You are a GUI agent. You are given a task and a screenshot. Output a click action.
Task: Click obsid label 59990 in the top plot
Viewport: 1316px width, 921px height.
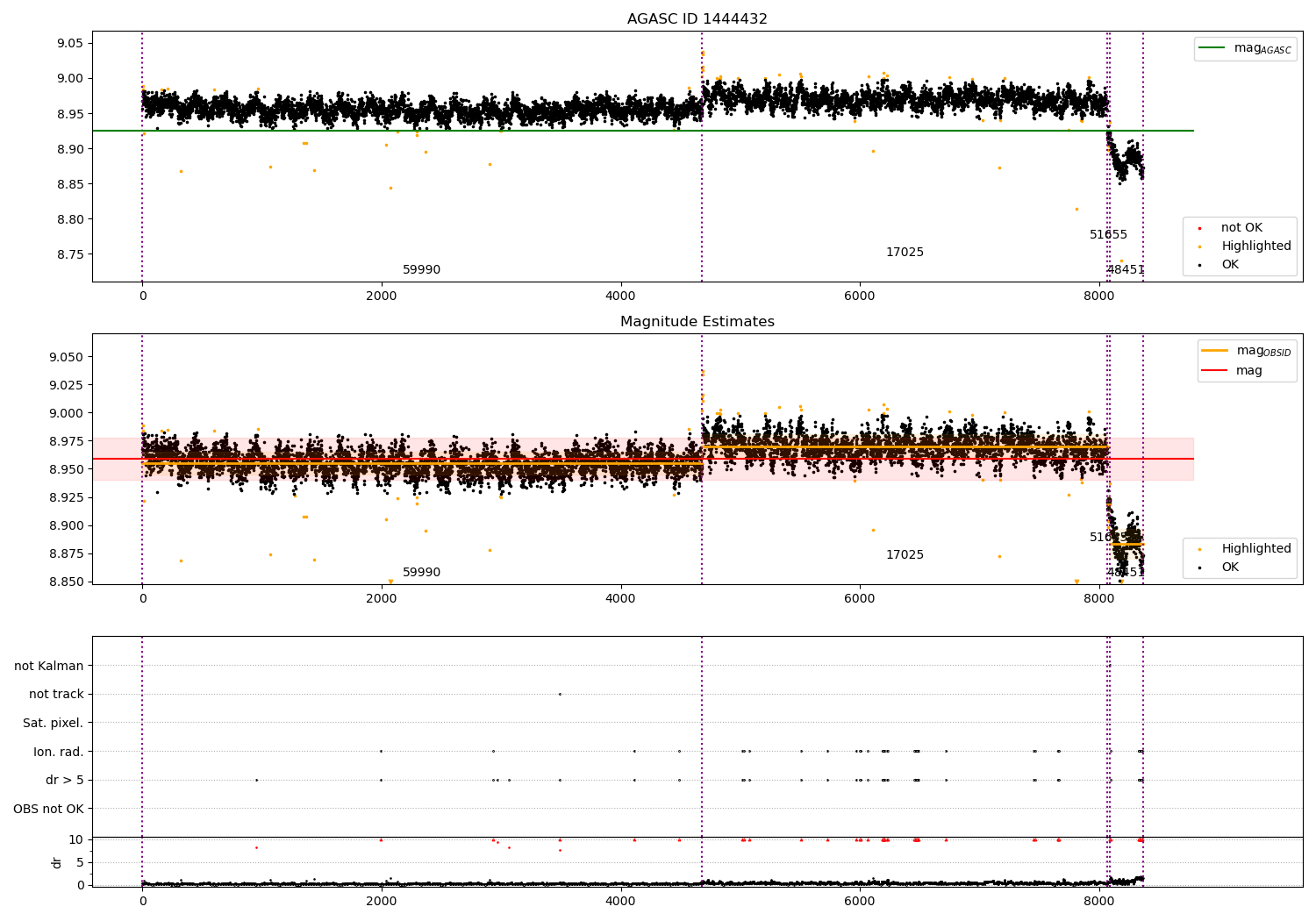(x=421, y=270)
